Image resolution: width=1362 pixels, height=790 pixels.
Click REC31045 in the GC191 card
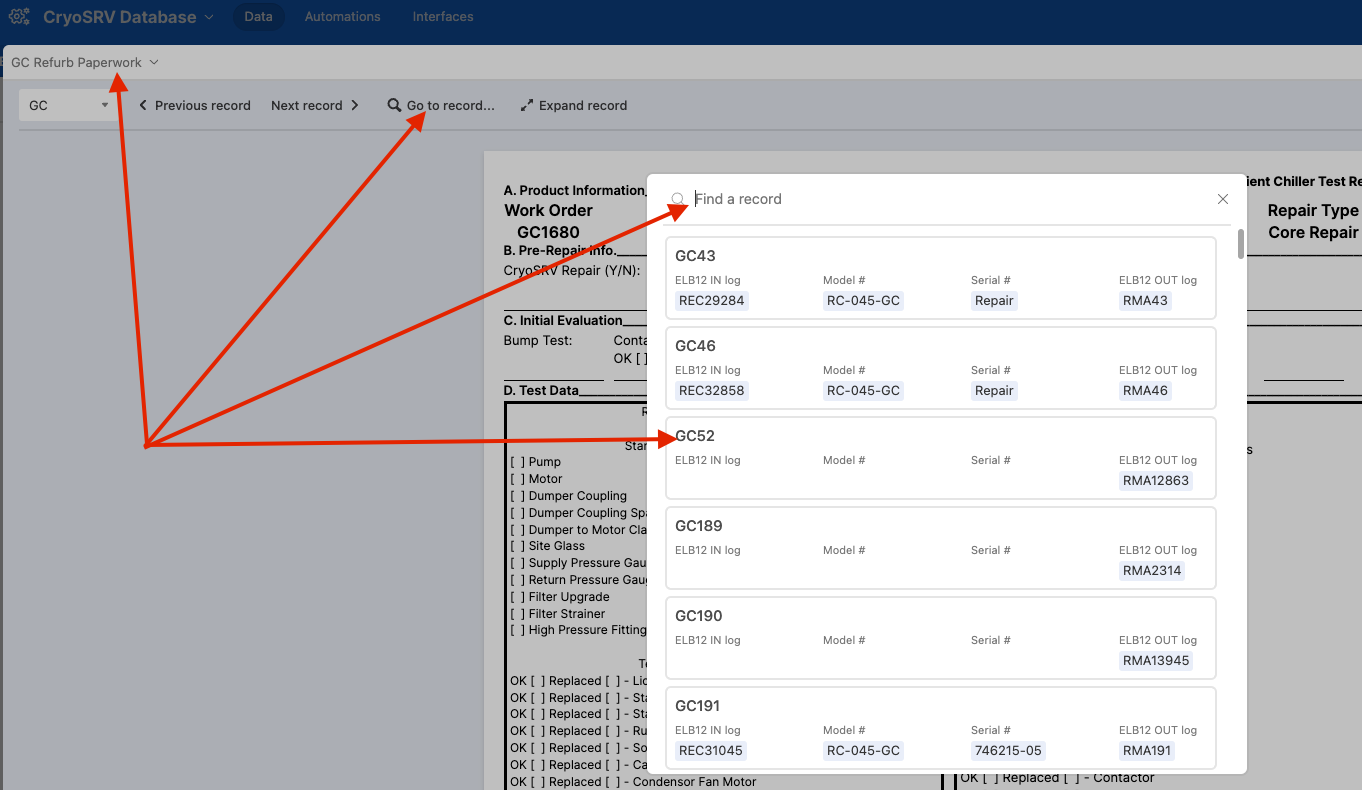click(711, 750)
